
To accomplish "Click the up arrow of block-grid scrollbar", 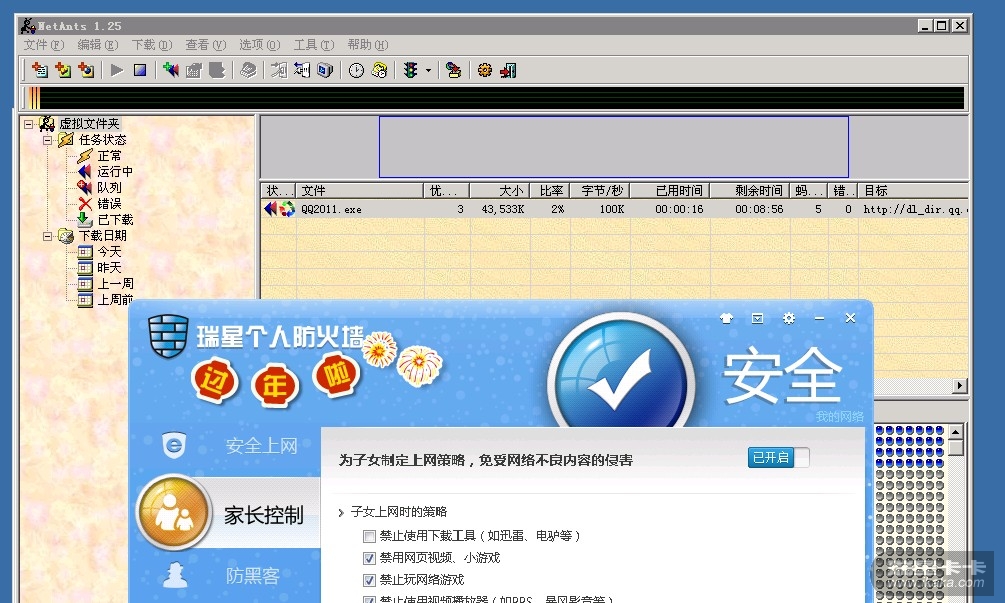I will tap(956, 431).
